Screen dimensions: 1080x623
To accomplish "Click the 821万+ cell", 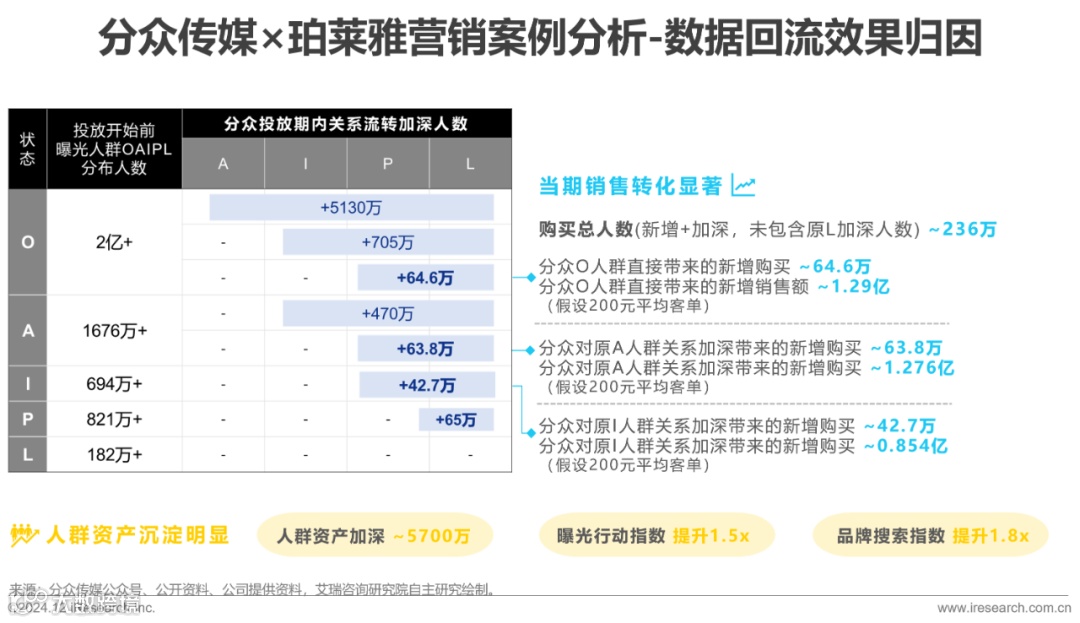I will (x=114, y=419).
